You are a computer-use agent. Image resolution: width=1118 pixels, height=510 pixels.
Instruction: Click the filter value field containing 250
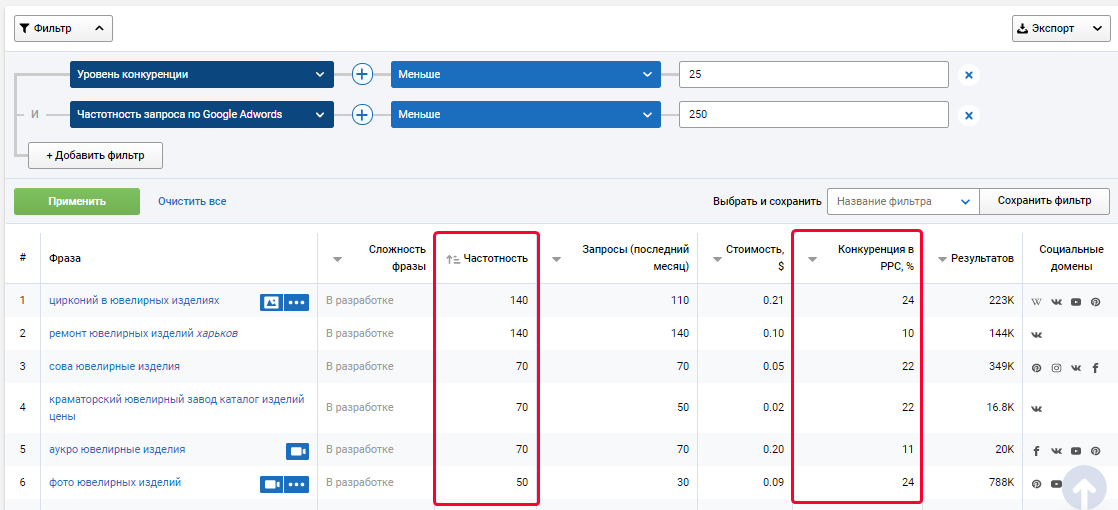[x=813, y=115]
